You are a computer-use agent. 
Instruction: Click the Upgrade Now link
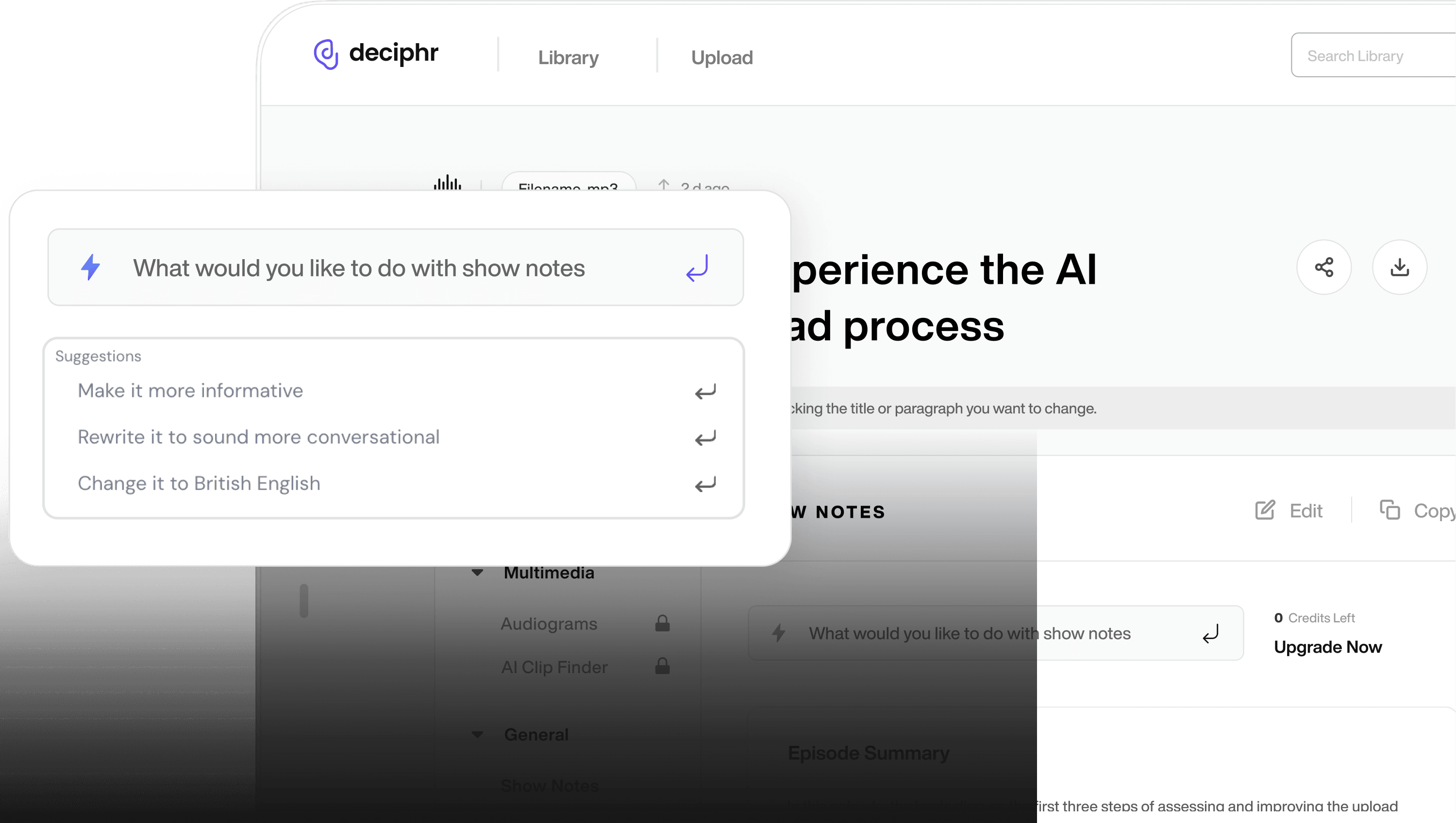[1328, 647]
